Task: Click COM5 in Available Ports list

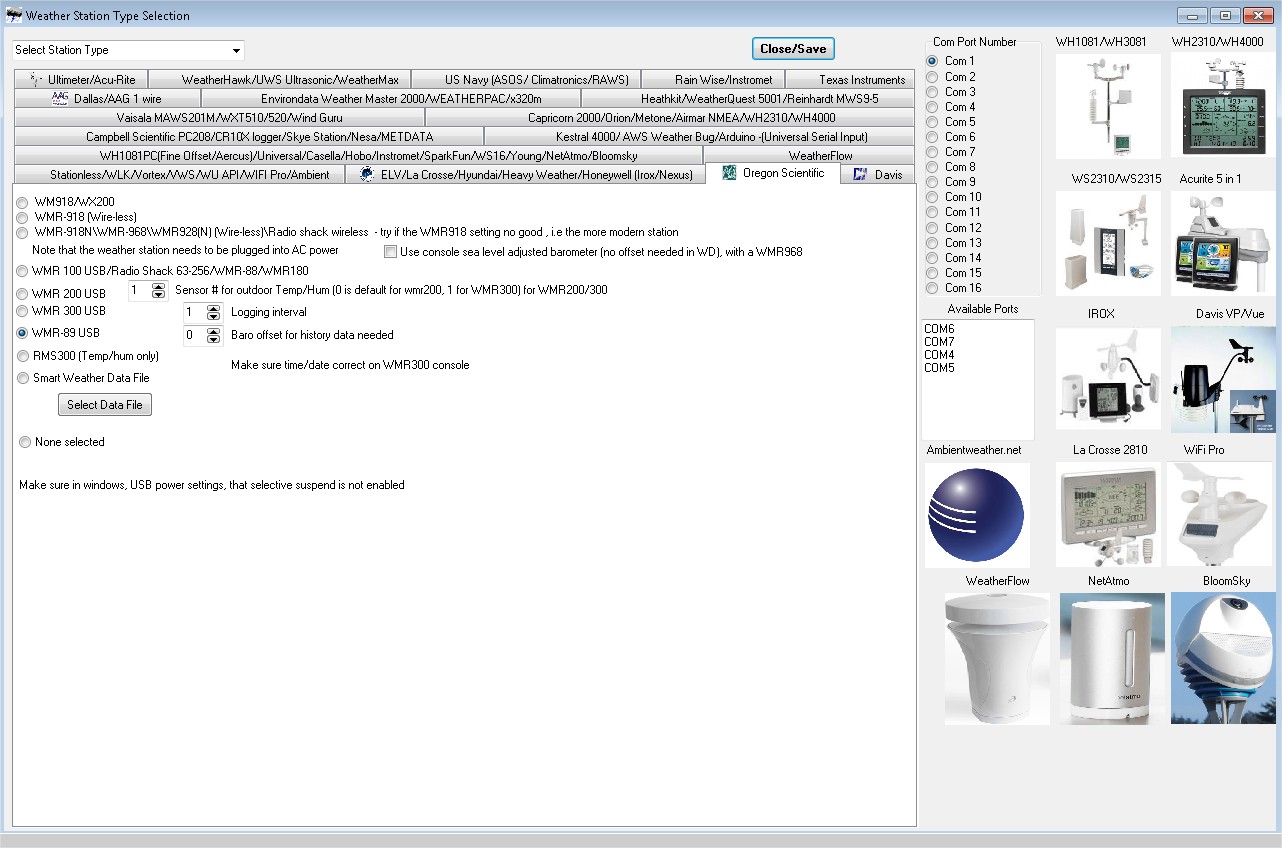Action: pyautogui.click(x=939, y=368)
